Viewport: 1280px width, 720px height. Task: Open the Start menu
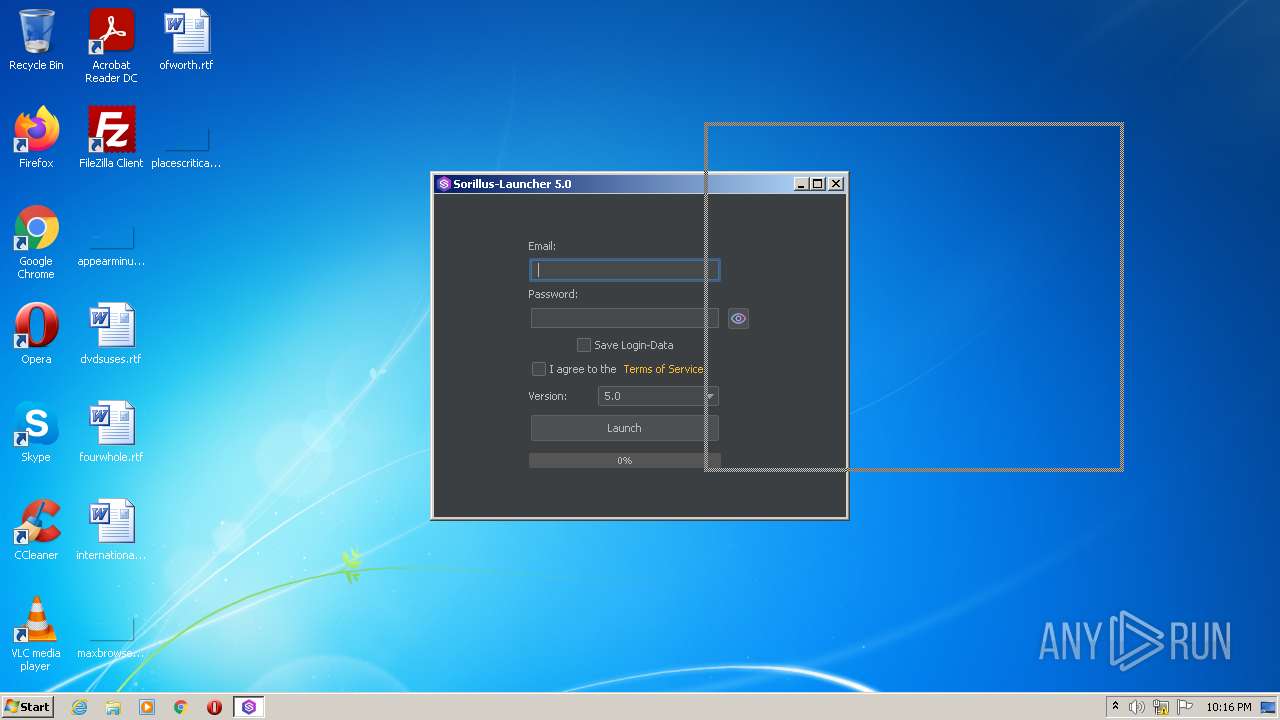pyautogui.click(x=28, y=707)
